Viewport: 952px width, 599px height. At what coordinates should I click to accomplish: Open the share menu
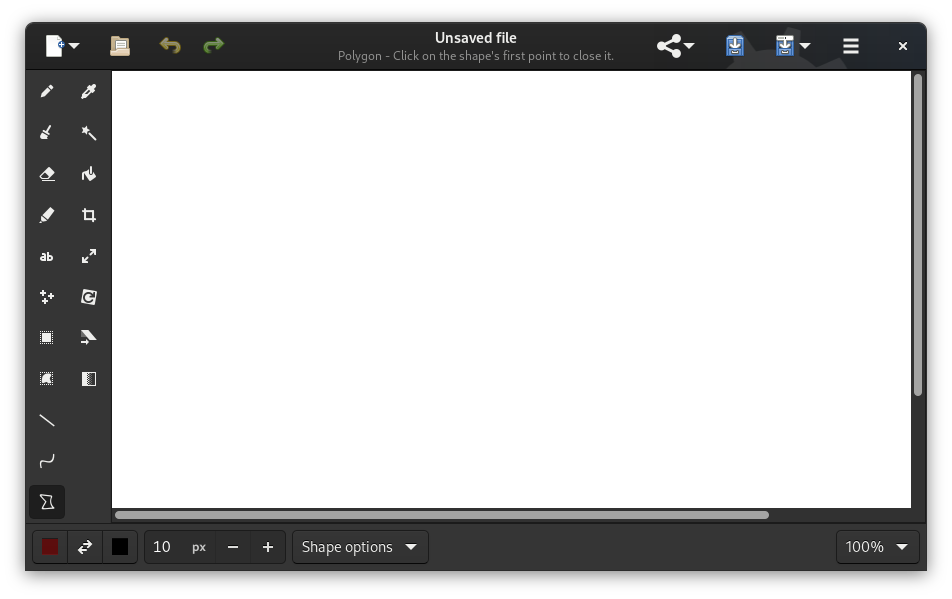point(675,46)
